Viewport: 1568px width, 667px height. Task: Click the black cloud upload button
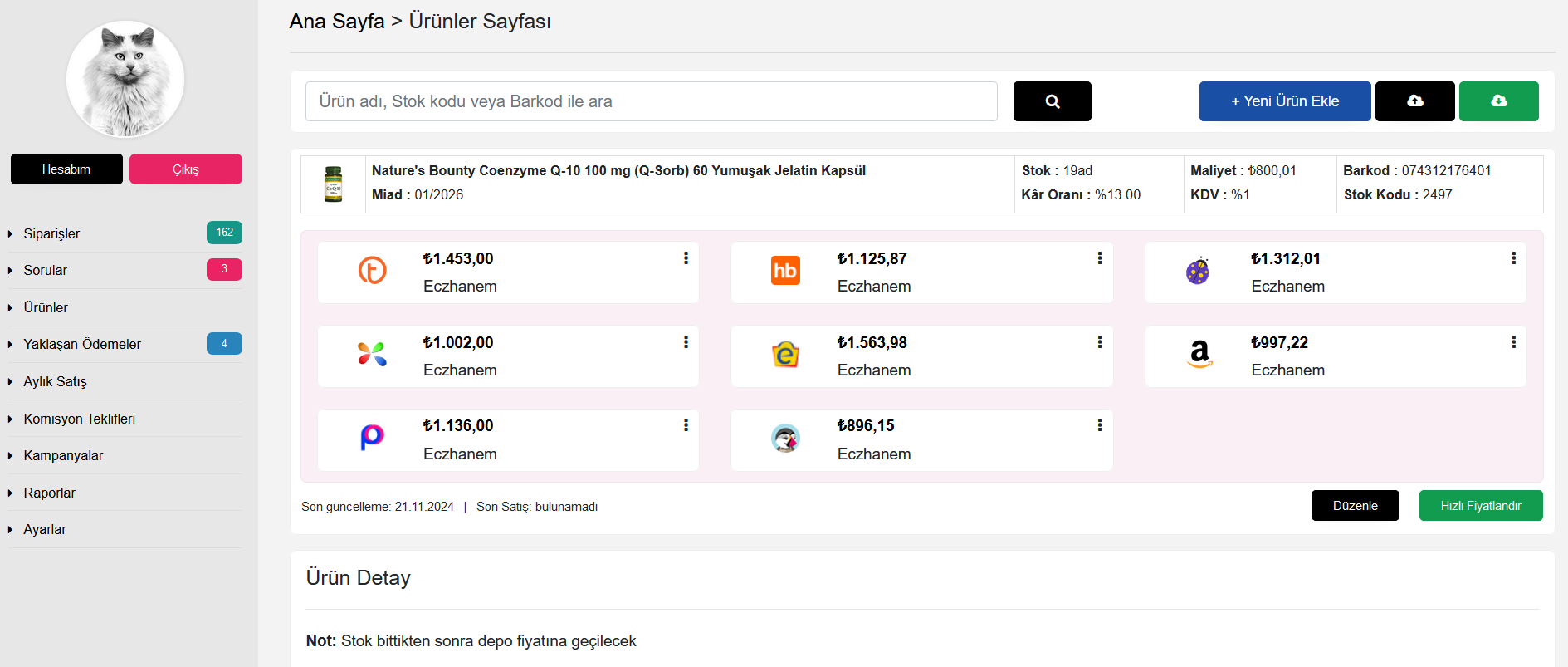click(x=1414, y=101)
